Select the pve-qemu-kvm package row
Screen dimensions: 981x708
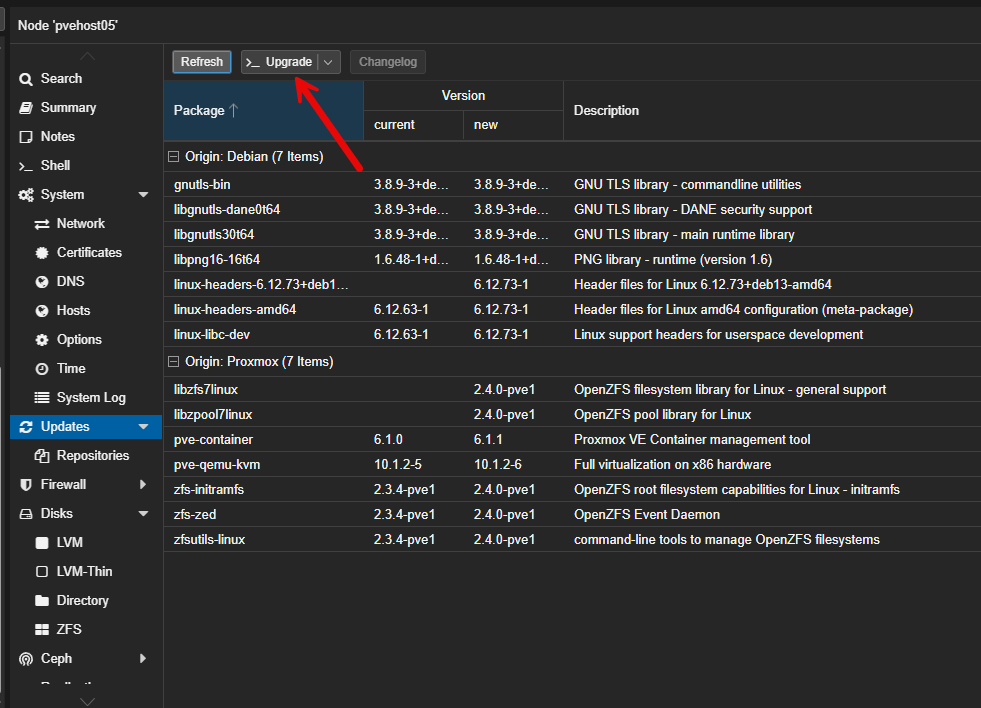[400, 464]
